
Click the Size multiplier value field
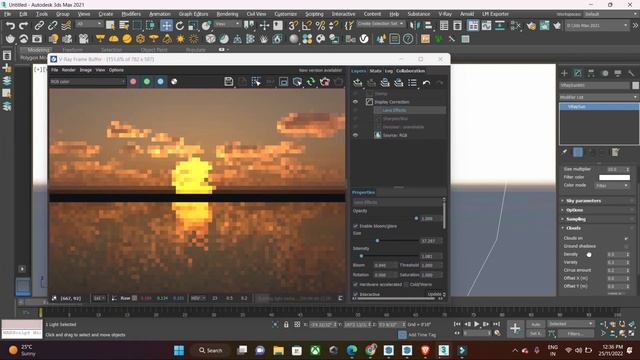click(616, 169)
